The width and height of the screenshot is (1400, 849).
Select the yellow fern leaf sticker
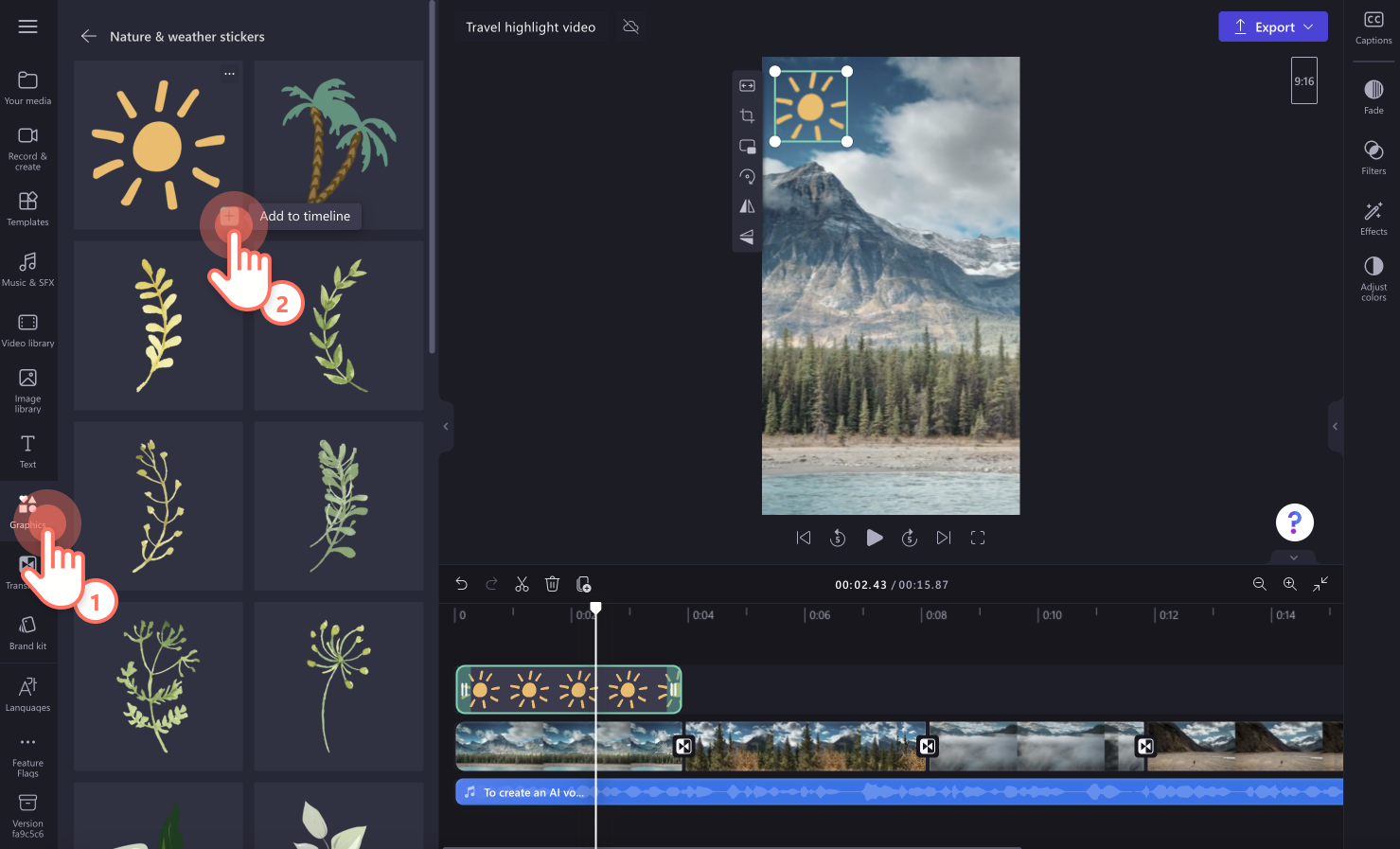(158, 325)
